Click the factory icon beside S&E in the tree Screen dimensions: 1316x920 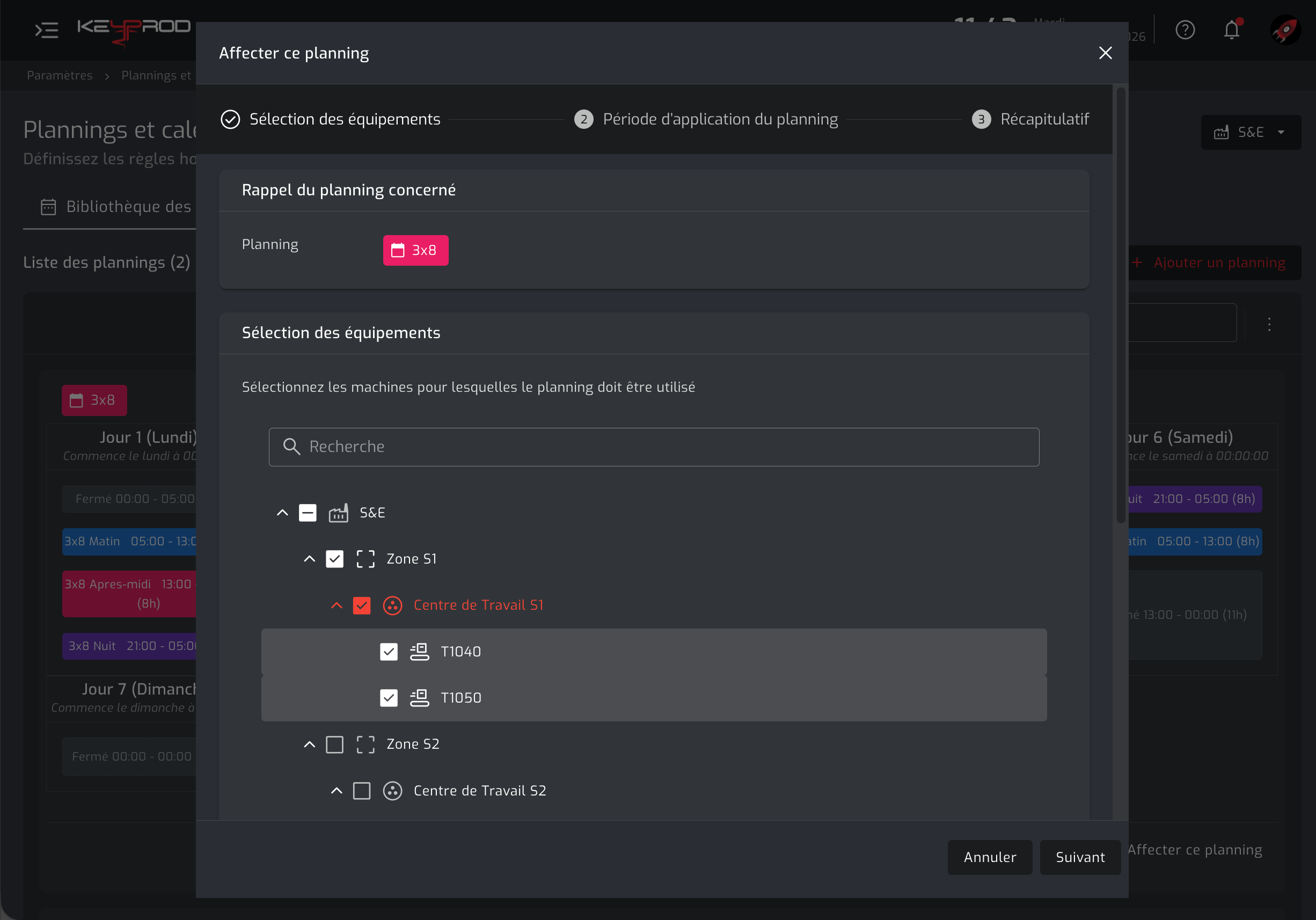pos(338,513)
